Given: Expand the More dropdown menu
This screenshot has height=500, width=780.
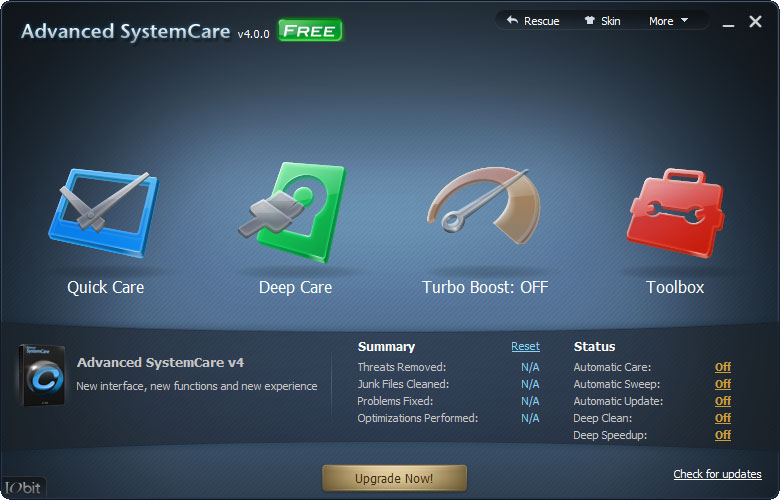Looking at the screenshot, I should pos(668,21).
